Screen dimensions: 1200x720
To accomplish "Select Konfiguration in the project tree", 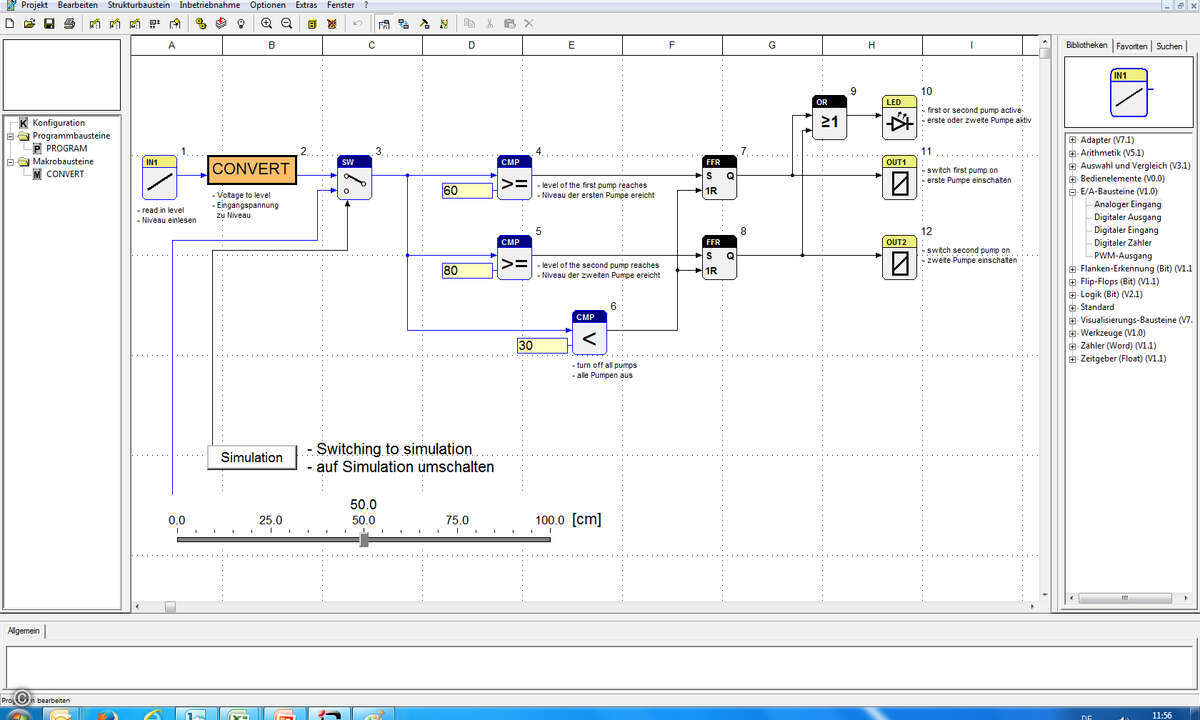I will point(59,123).
